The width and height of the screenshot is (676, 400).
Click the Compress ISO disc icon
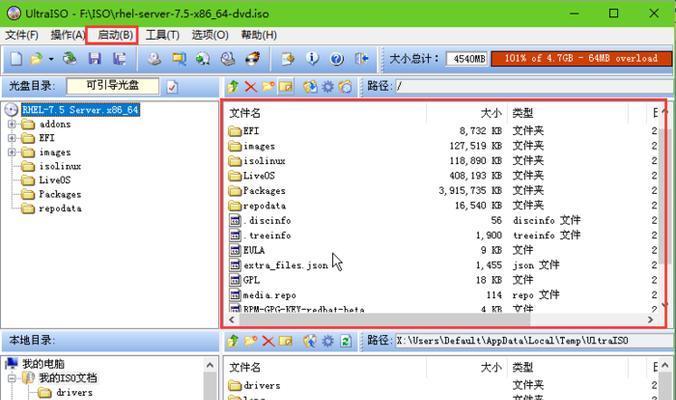[203, 59]
